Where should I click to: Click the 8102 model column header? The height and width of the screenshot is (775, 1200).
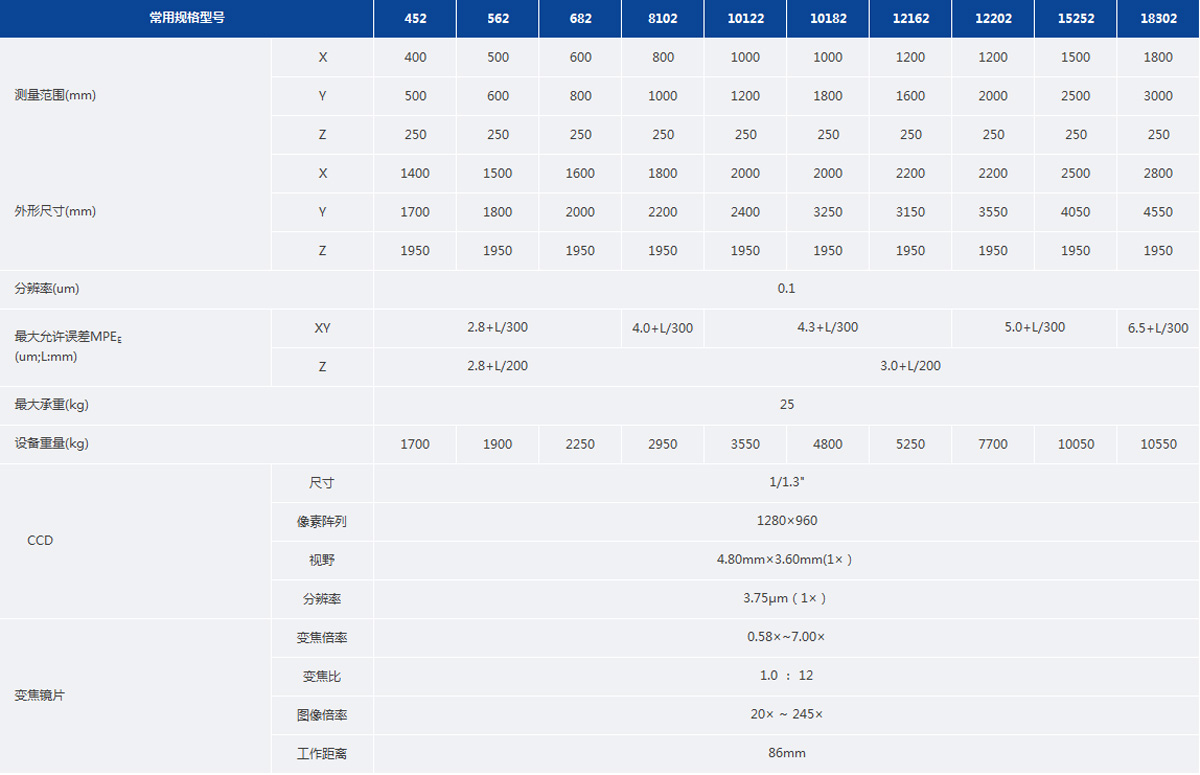662,18
